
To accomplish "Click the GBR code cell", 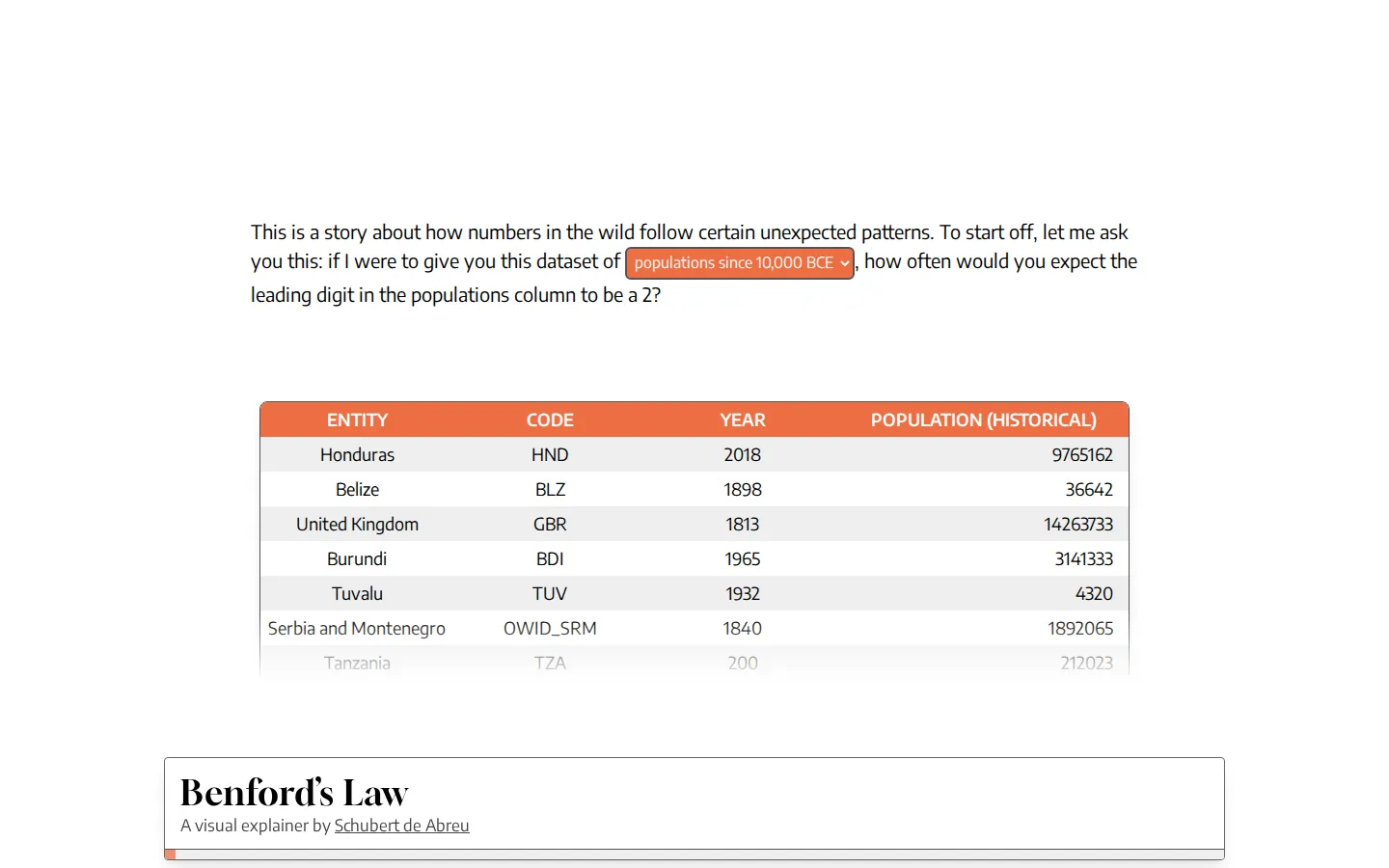I will 550,524.
